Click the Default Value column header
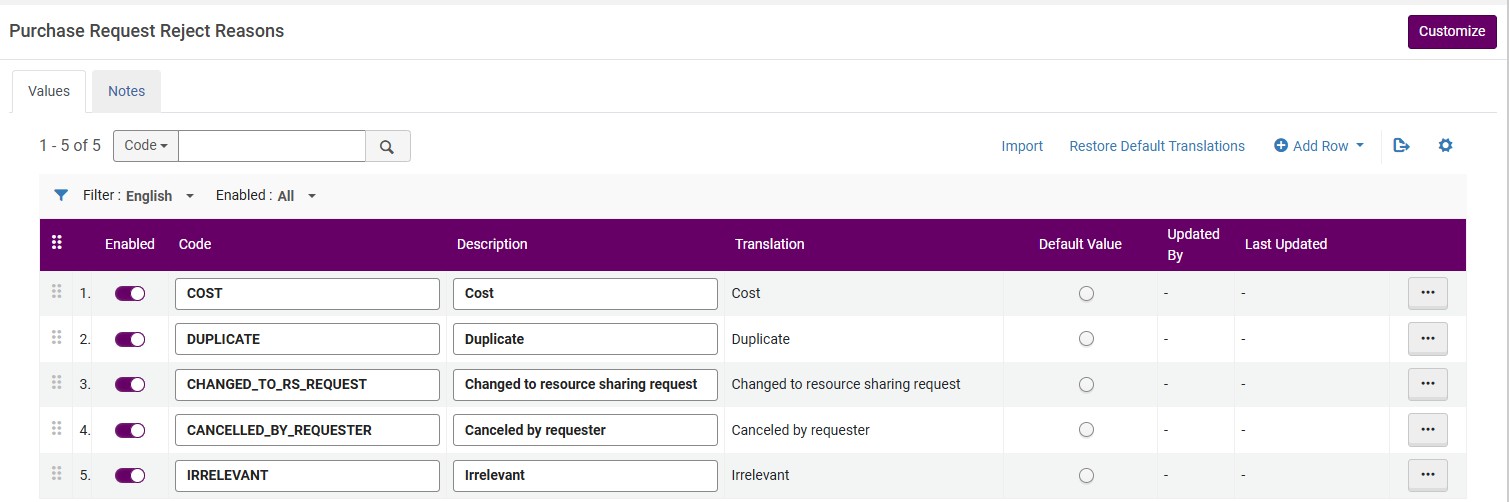Viewport: 1509px width, 502px height. (1080, 244)
